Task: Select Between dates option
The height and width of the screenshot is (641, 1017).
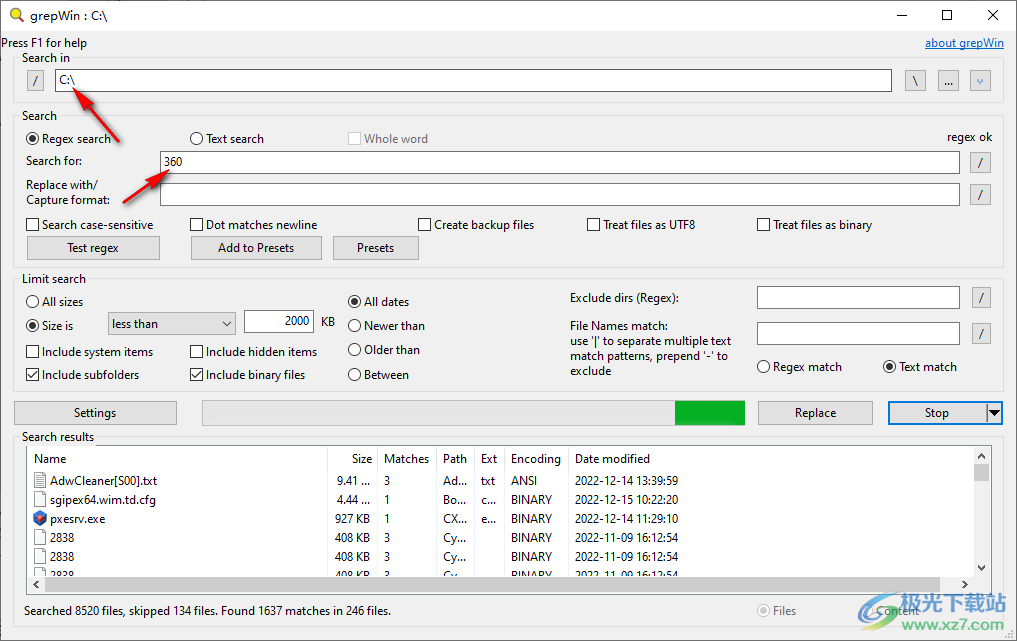Action: click(378, 375)
